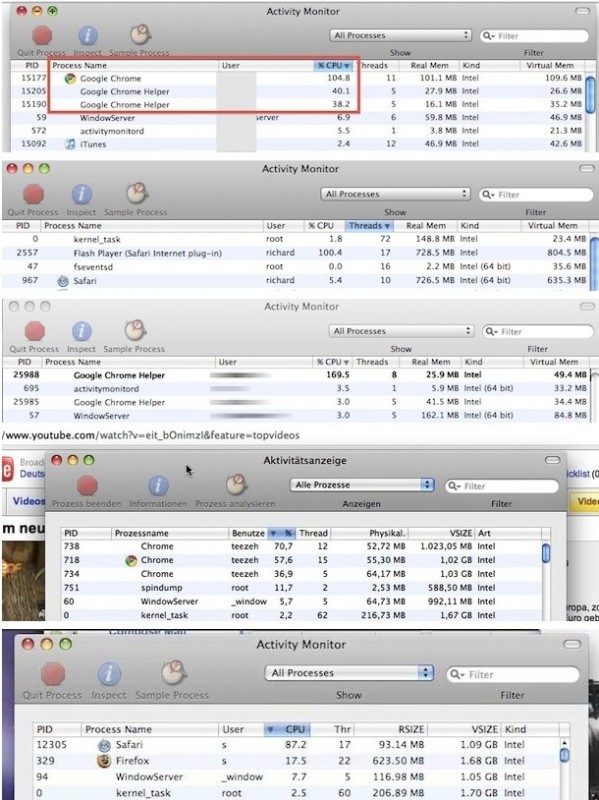This screenshot has width=599, height=800.
Task: Click Sample Process icon in window listing Firefox
Action: point(173,672)
